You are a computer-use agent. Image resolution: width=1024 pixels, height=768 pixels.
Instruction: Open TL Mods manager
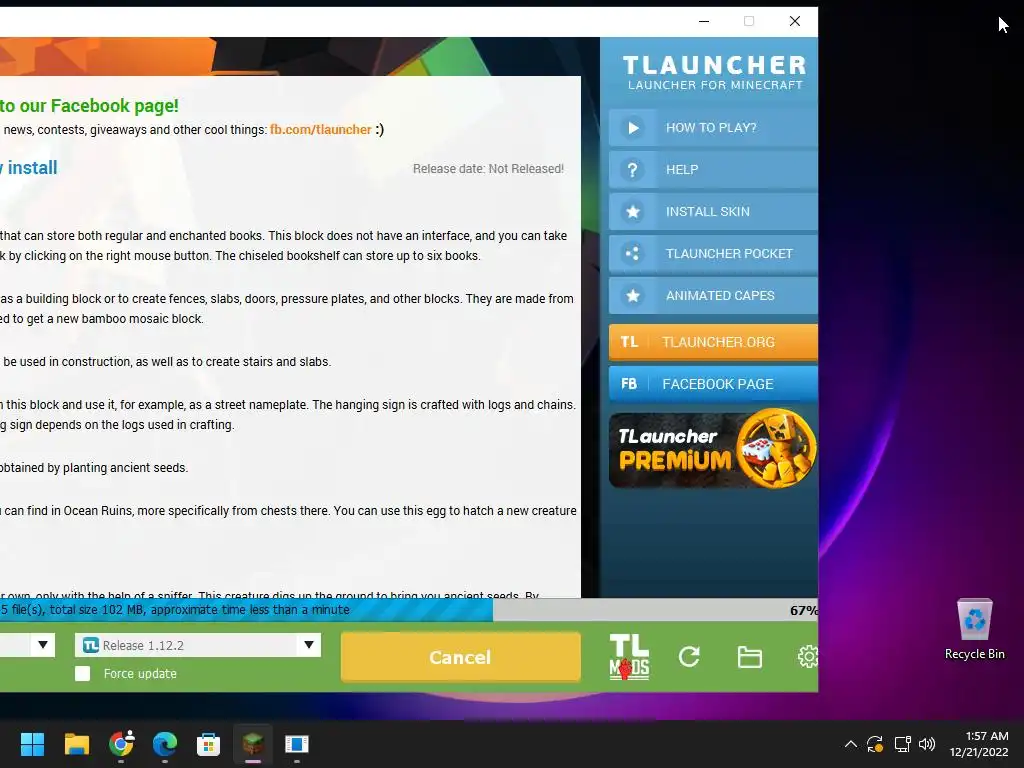630,657
